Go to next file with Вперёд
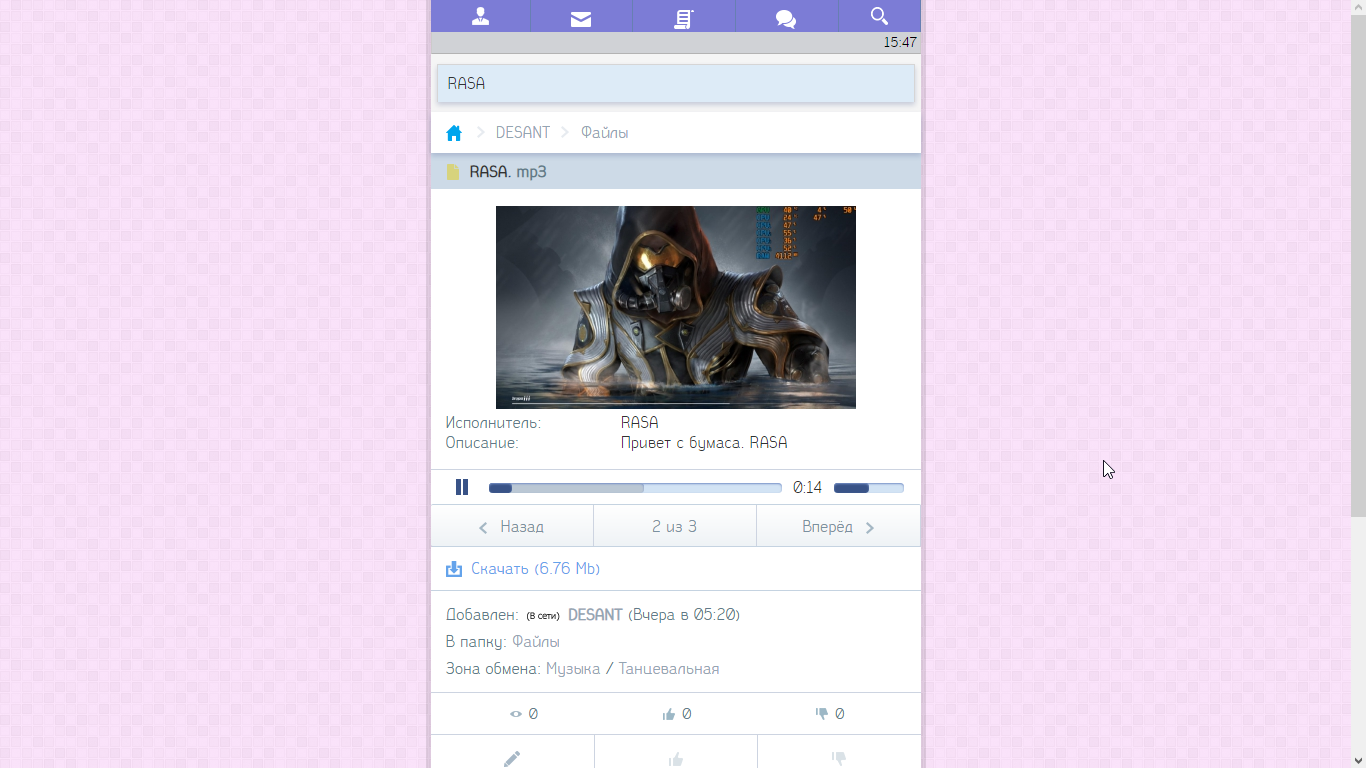Screen dimensions: 1366x768 838,527
